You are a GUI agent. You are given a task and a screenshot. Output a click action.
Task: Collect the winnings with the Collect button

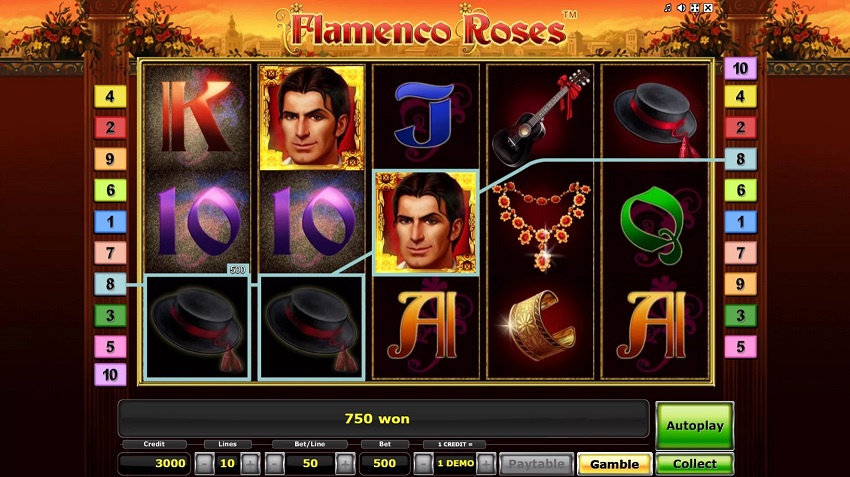[694, 464]
